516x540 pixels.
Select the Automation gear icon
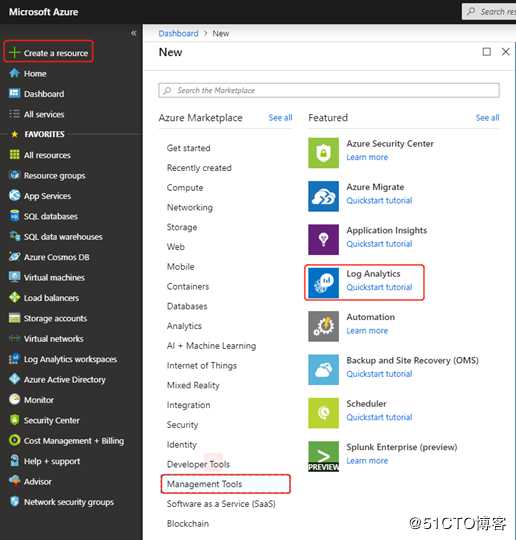click(x=323, y=326)
